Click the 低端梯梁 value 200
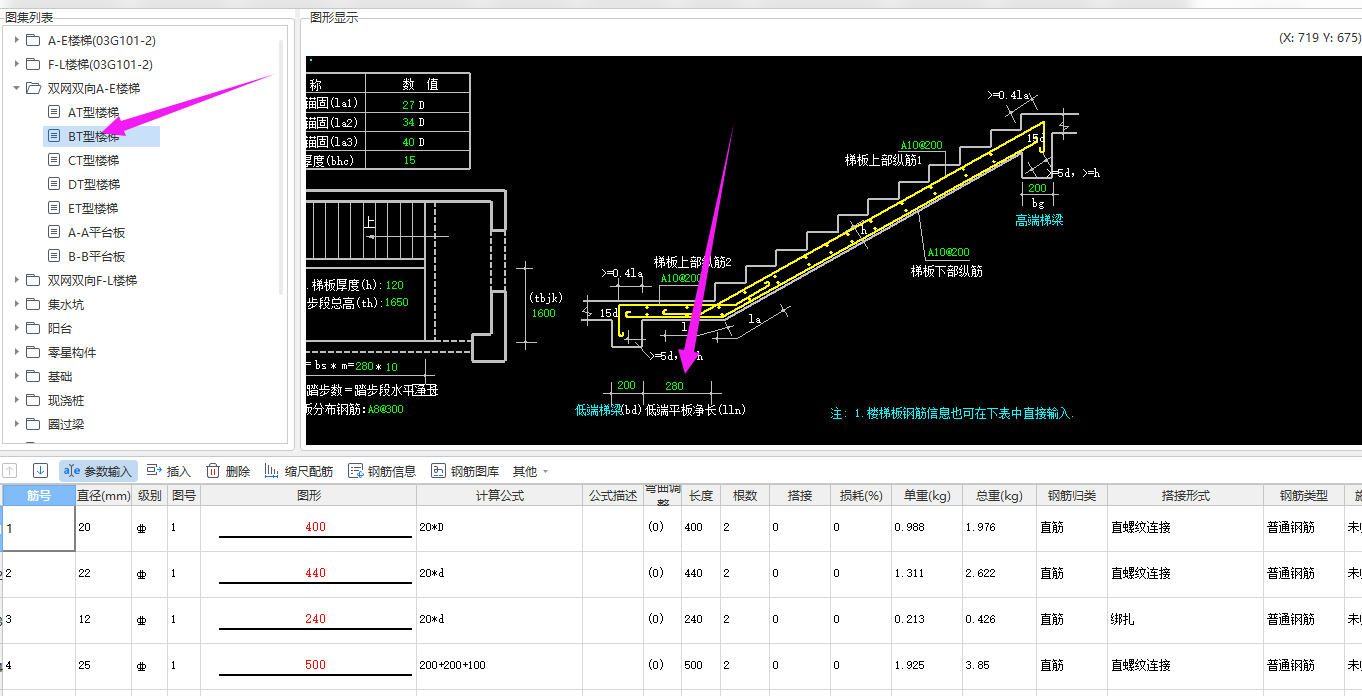This screenshot has width=1362, height=696. pos(626,385)
